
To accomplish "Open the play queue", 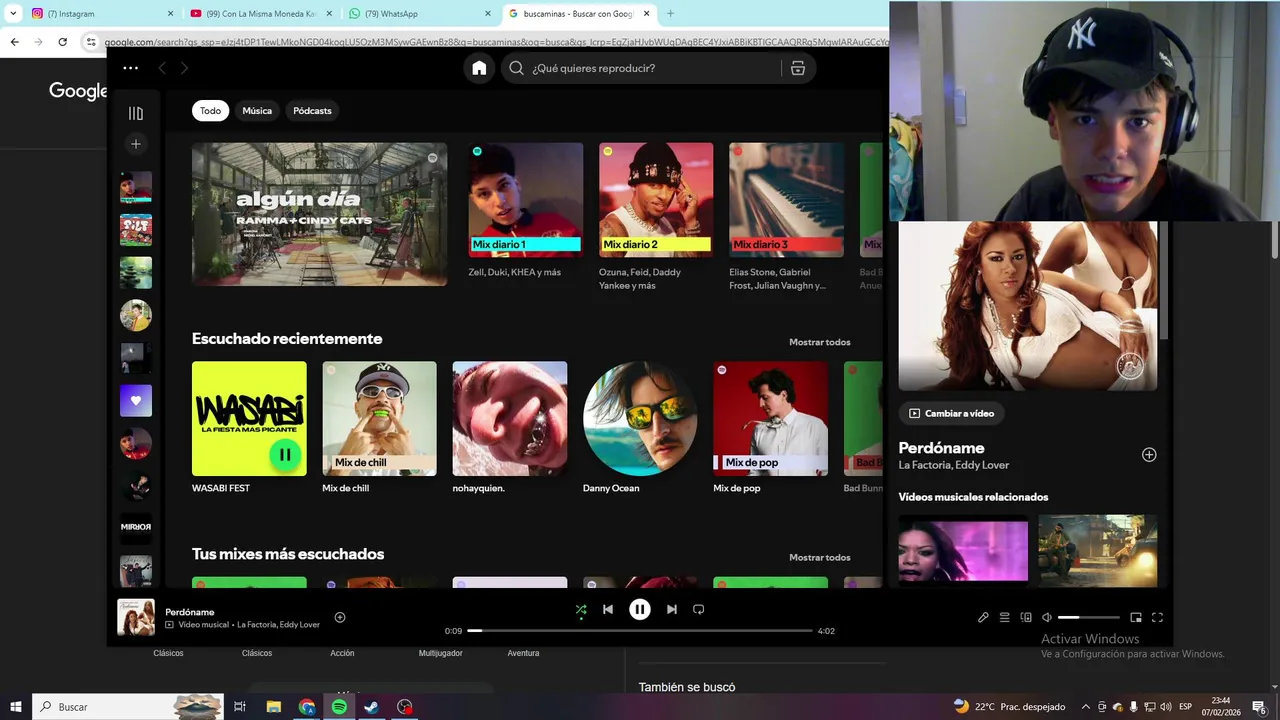I will click(1004, 618).
